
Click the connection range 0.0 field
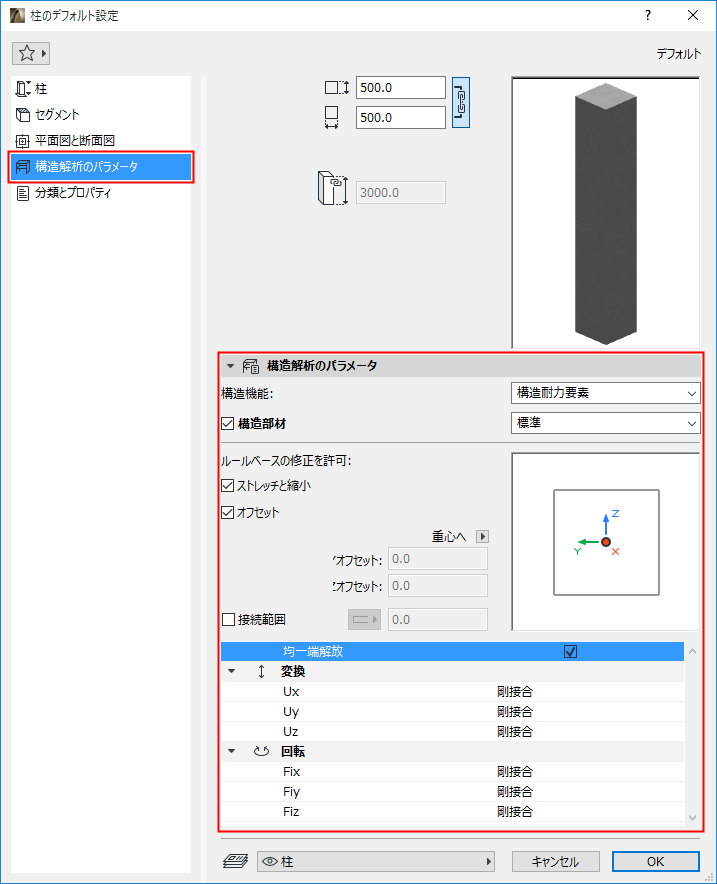click(438, 620)
